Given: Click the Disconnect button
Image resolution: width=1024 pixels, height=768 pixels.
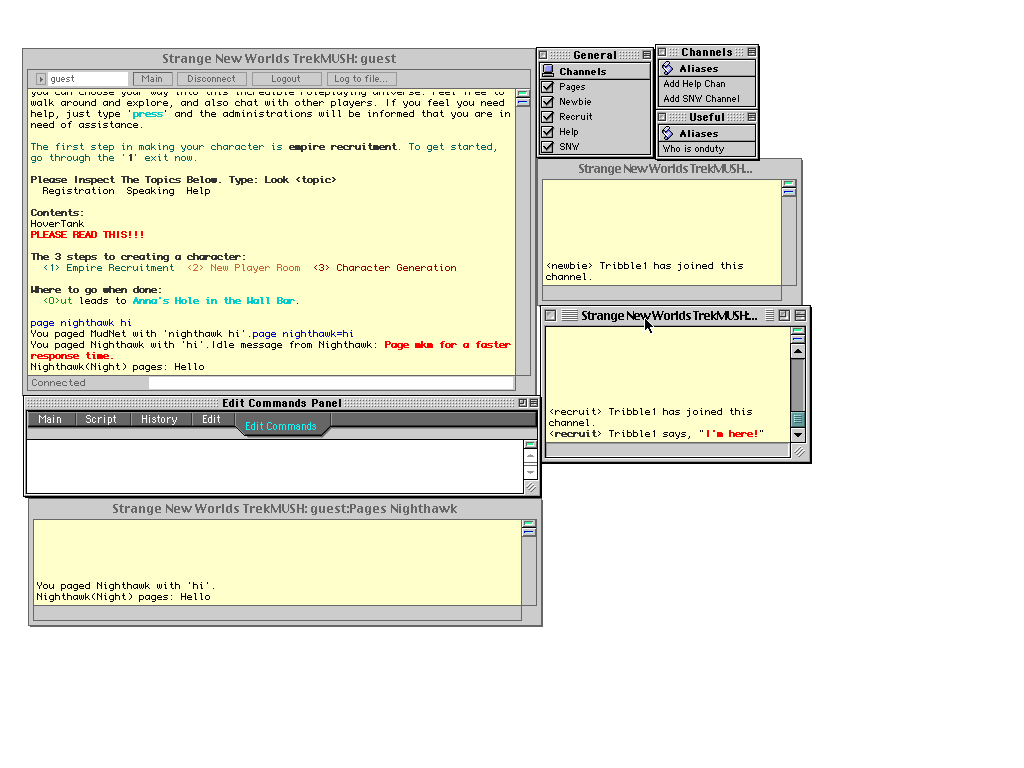Looking at the screenshot, I should pos(212,79).
